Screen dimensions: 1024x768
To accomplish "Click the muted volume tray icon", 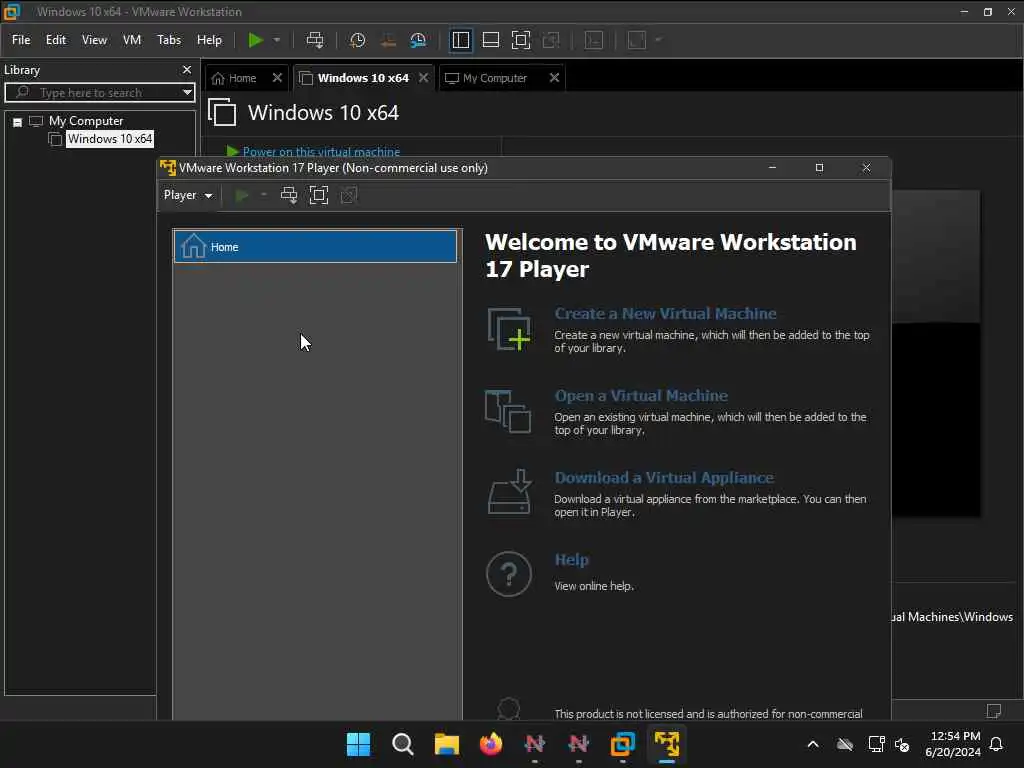I will pyautogui.click(x=902, y=744).
